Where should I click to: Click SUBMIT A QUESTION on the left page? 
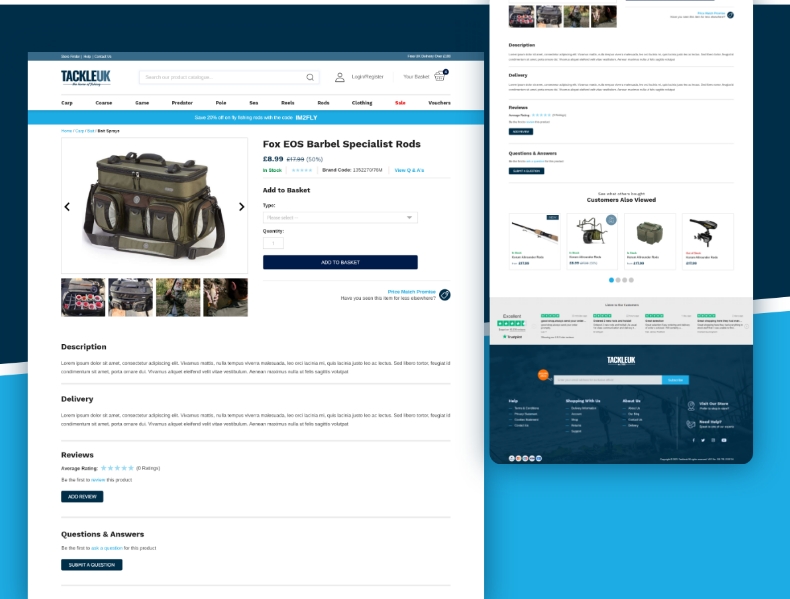point(92,565)
